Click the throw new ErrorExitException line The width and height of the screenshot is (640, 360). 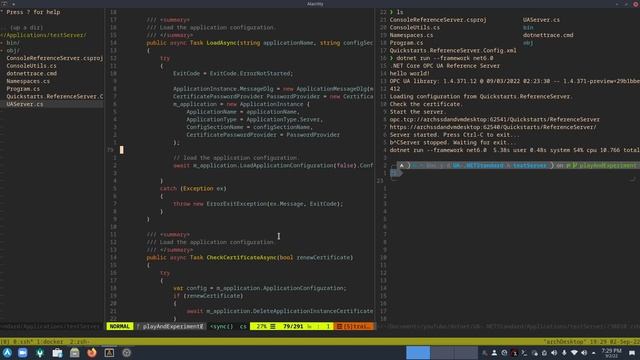click(x=258, y=204)
